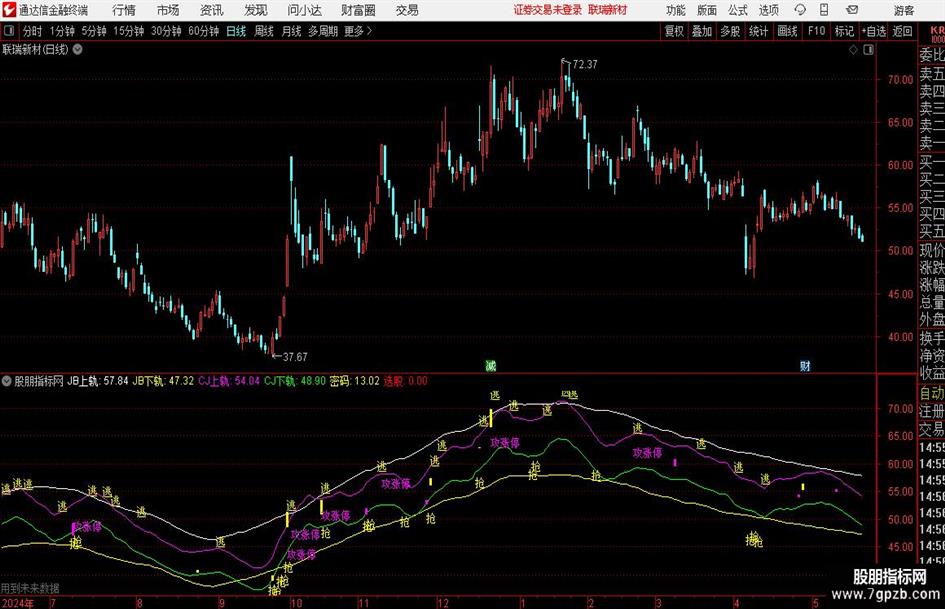Switch to 1分钟 period tab
Image resolution: width=945 pixels, height=609 pixels.
pyautogui.click(x=62, y=31)
